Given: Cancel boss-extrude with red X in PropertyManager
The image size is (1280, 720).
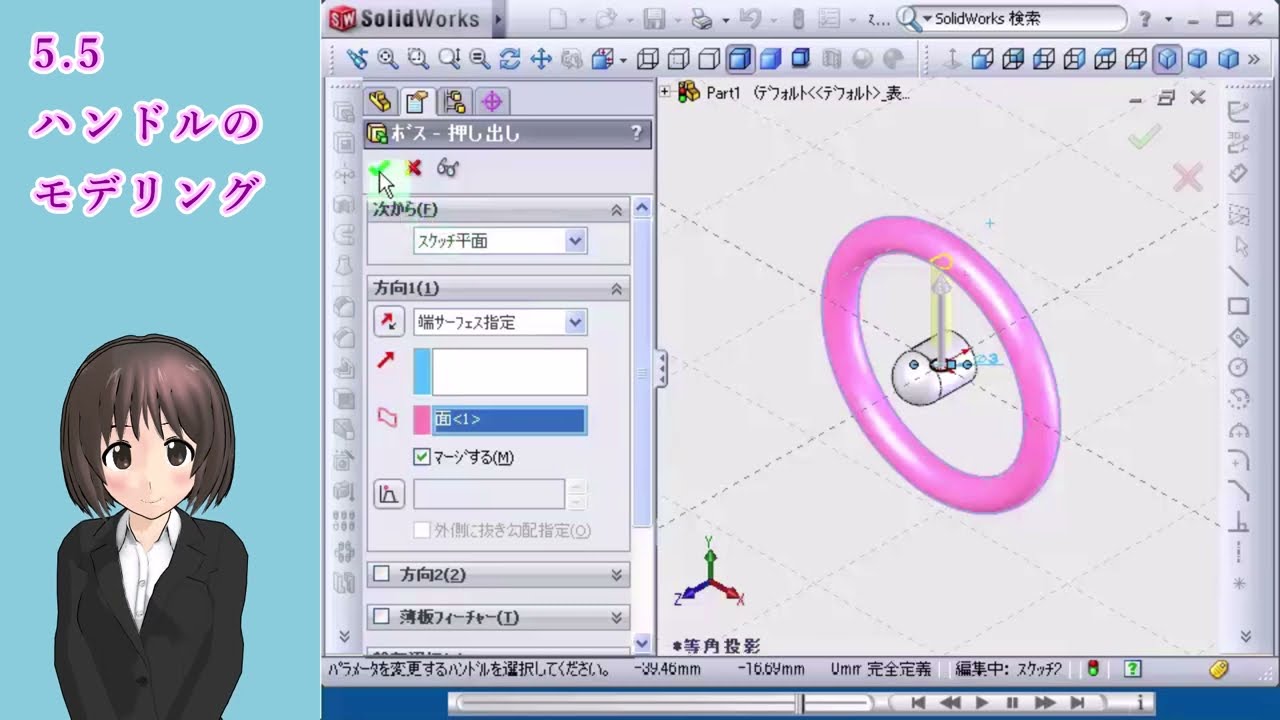Looking at the screenshot, I should (x=413, y=168).
